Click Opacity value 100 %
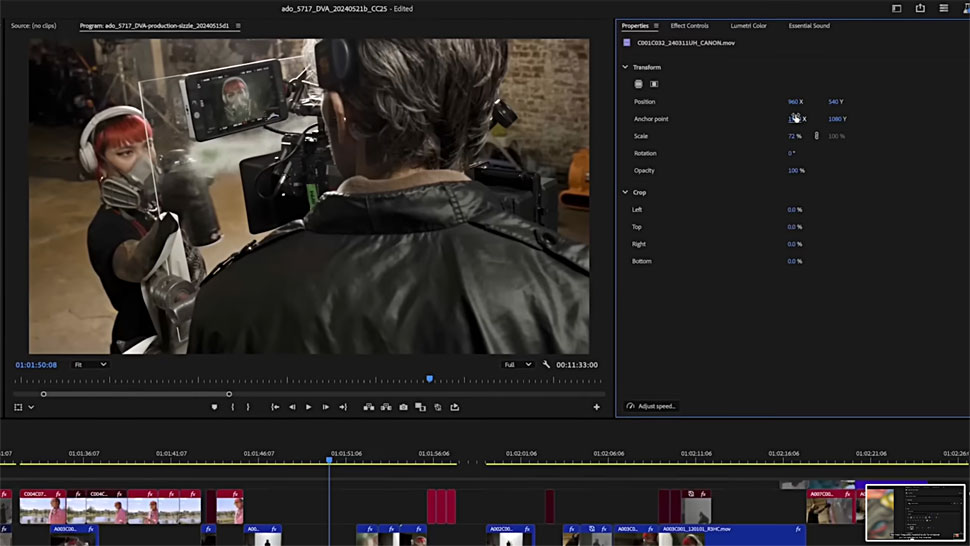 (x=796, y=171)
